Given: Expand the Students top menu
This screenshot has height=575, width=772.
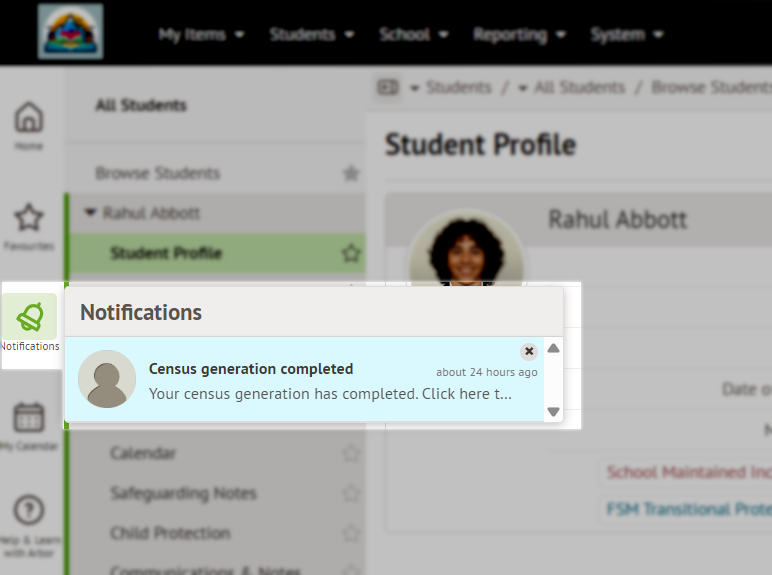Looking at the screenshot, I should tap(311, 34).
